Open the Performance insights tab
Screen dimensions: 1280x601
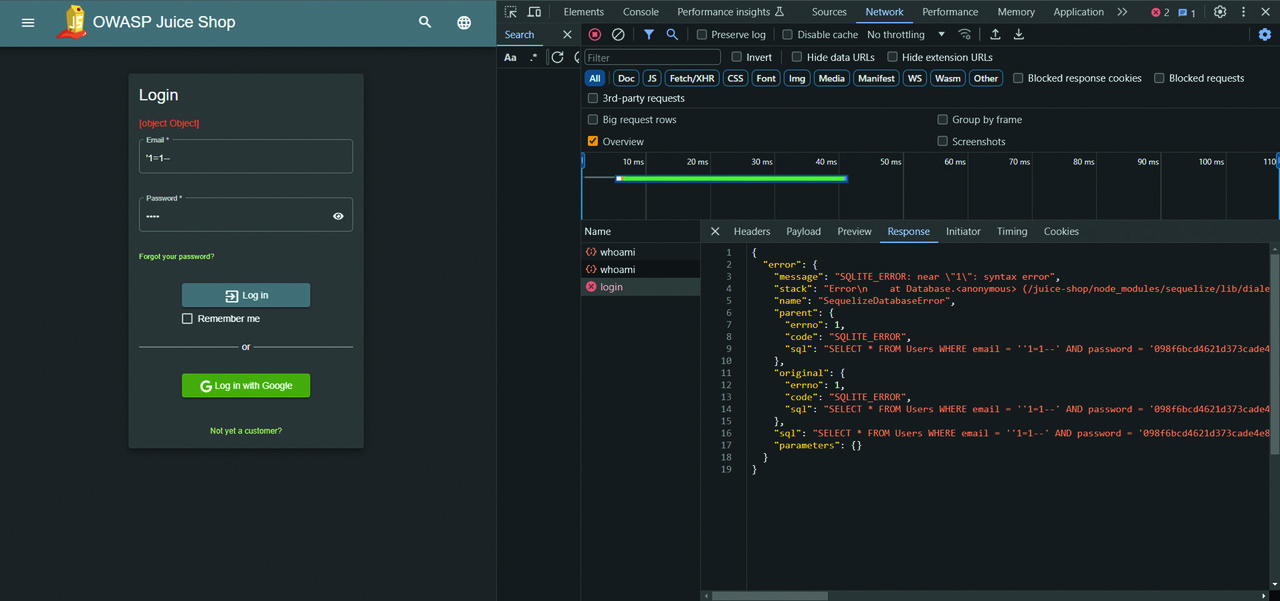(x=731, y=12)
